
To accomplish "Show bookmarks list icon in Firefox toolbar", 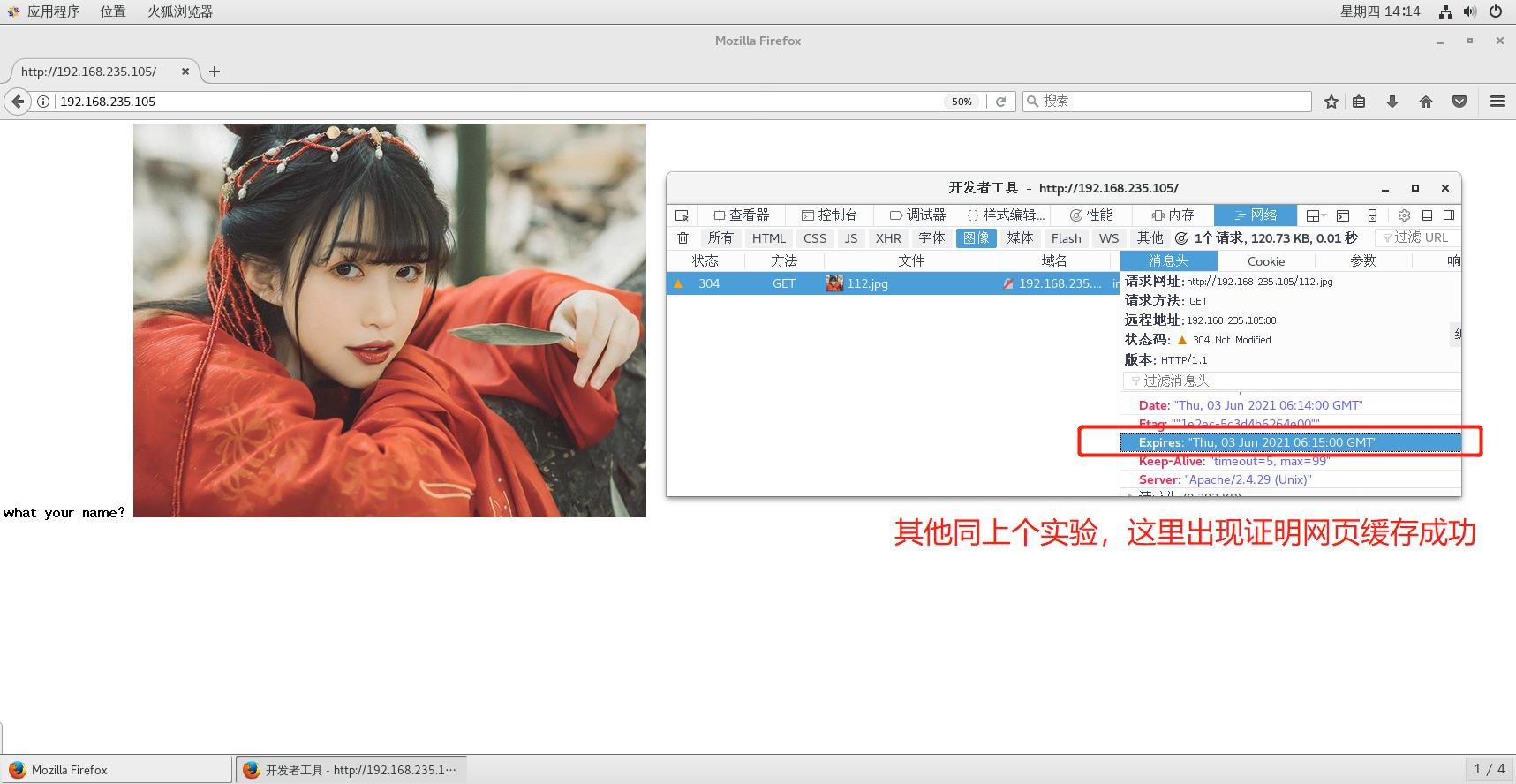I will point(1359,102).
